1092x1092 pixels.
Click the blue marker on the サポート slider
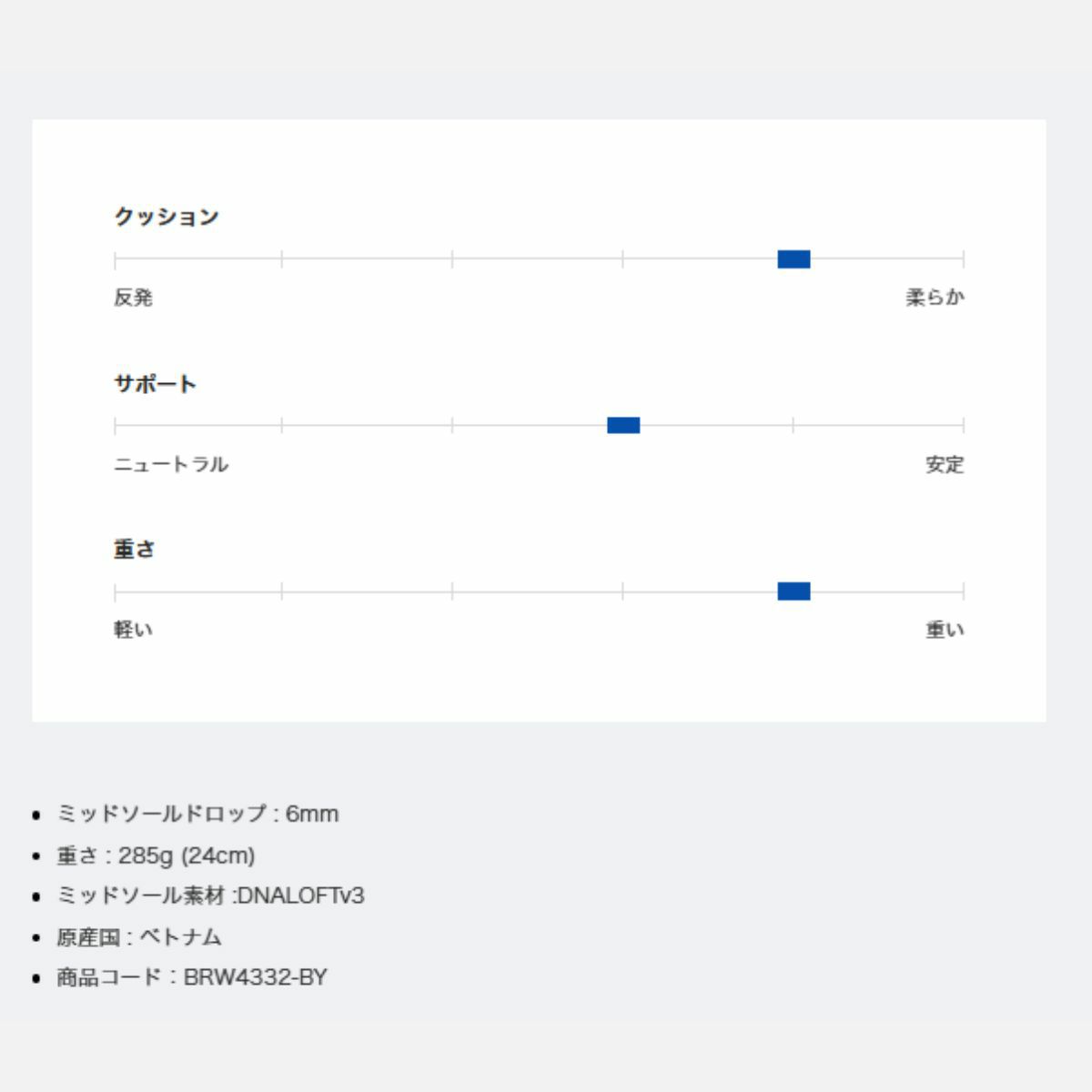pos(623,425)
